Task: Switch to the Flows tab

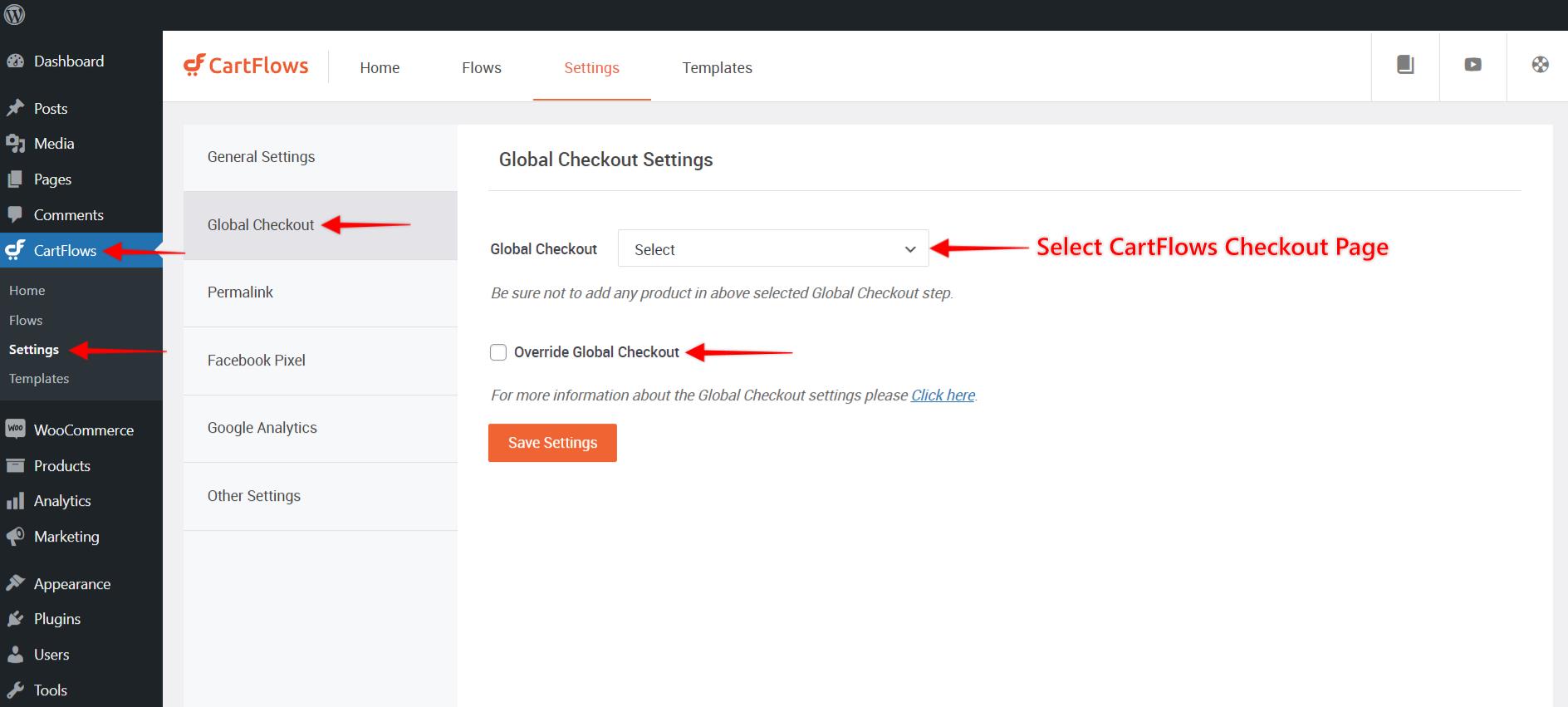Action: [482, 68]
